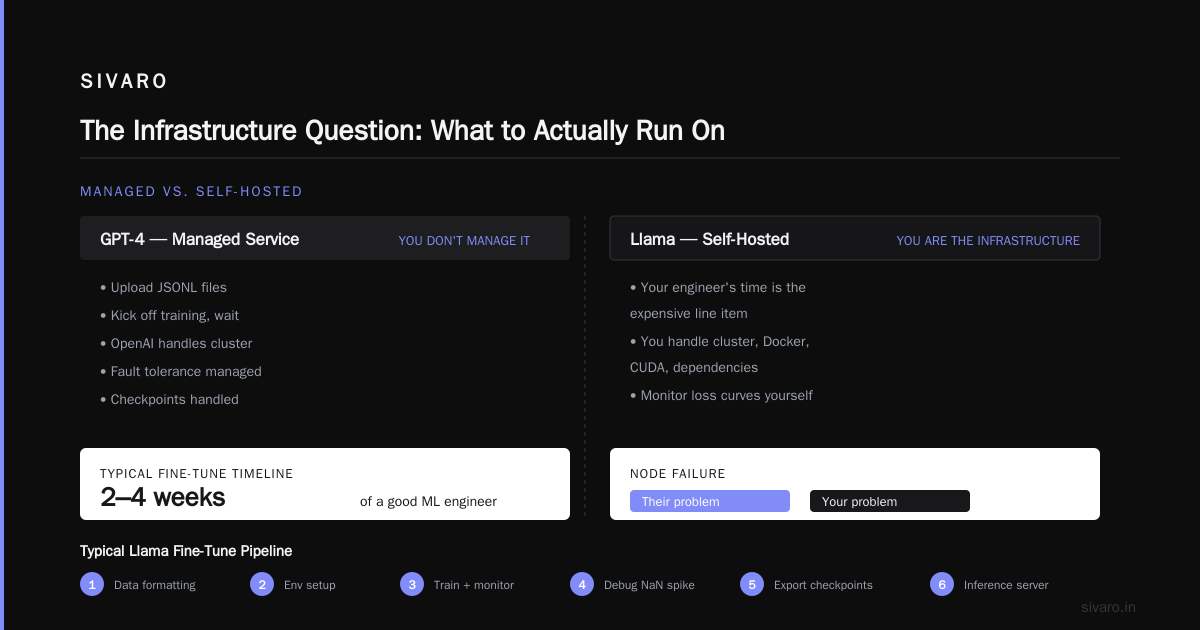Viewport: 1200px width, 630px height.
Task: Click the 'Debug NaN spike' step label
Action: pos(649,585)
